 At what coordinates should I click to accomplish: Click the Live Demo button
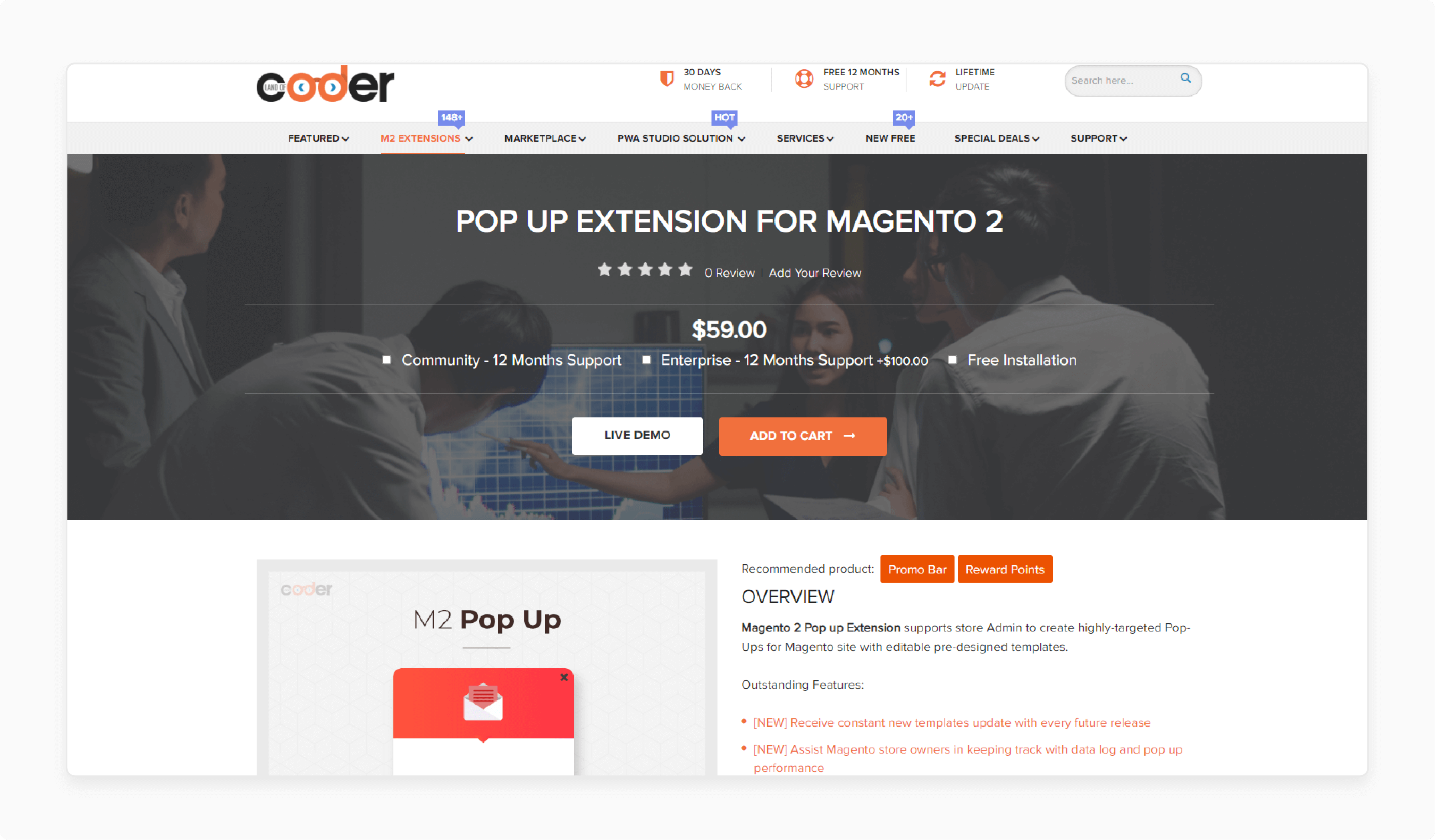637,436
